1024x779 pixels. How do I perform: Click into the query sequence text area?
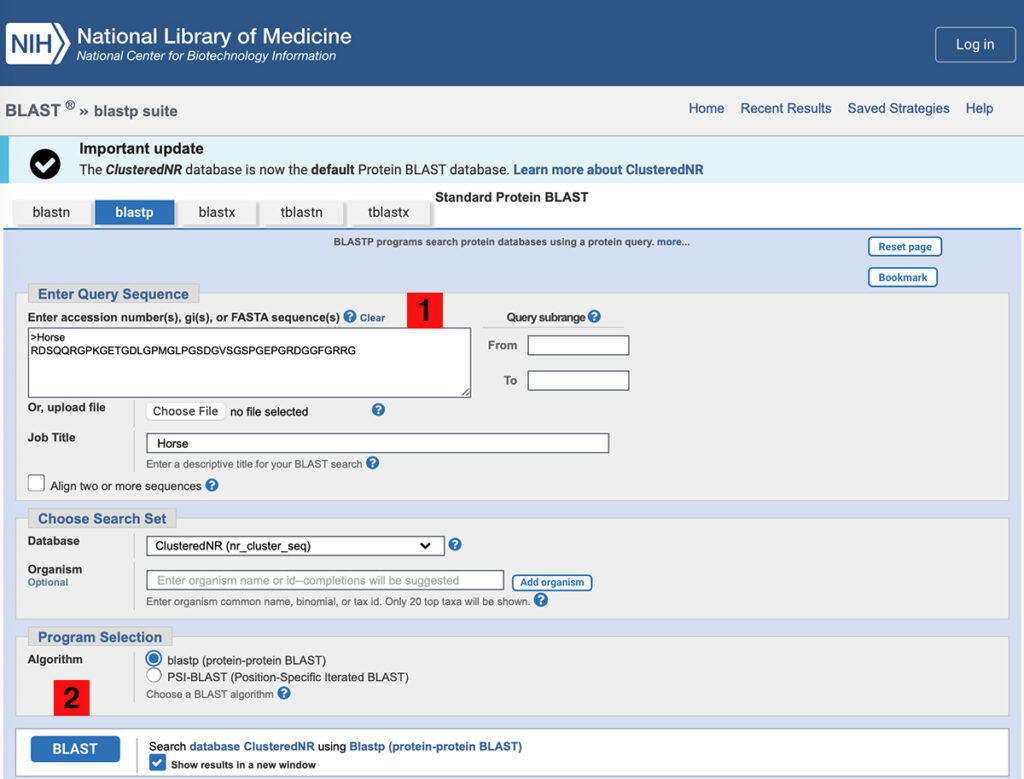(249, 362)
